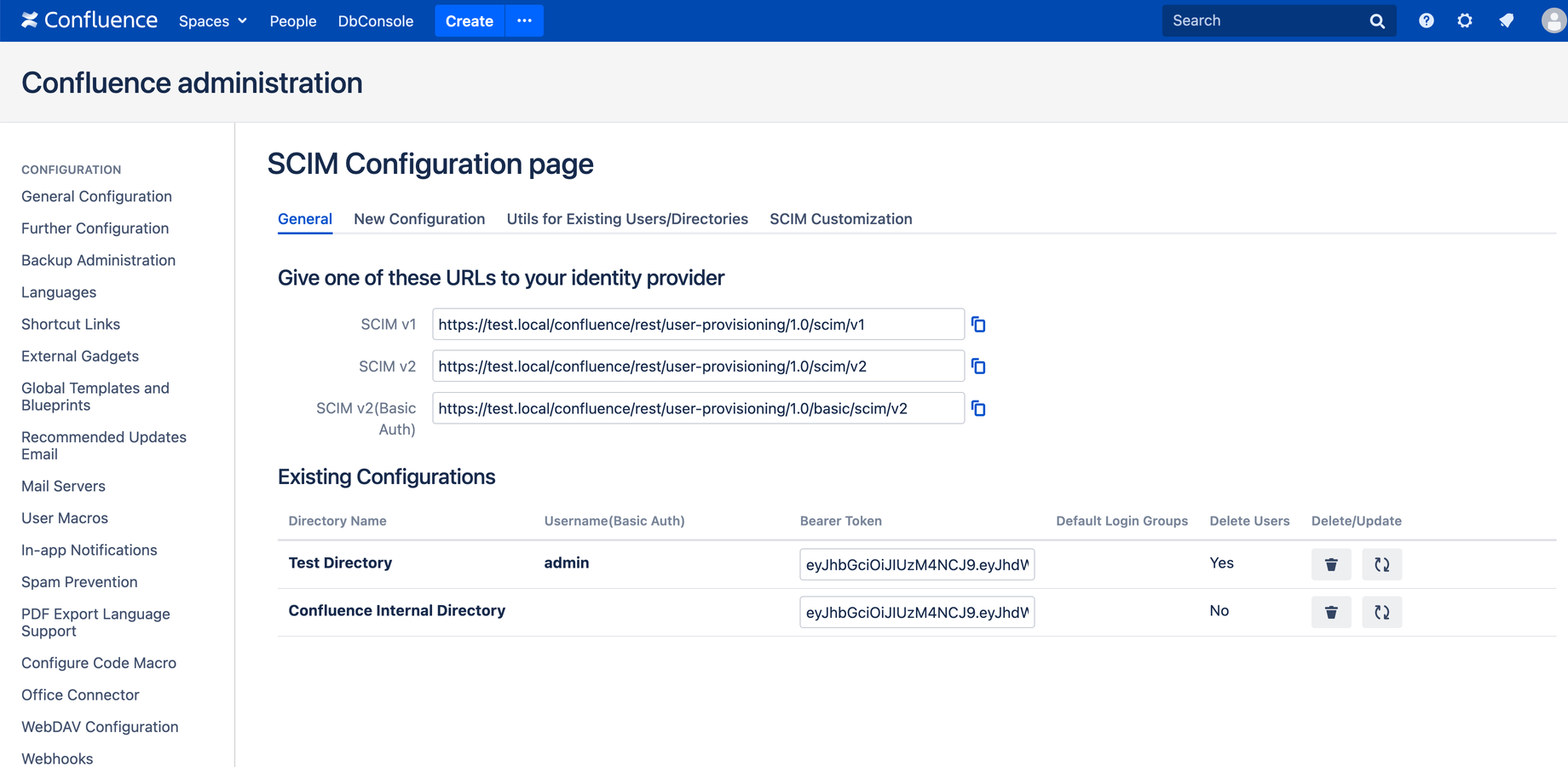1568x767 pixels.
Task: Open Global Templates and Blueprints link
Action: (x=95, y=396)
